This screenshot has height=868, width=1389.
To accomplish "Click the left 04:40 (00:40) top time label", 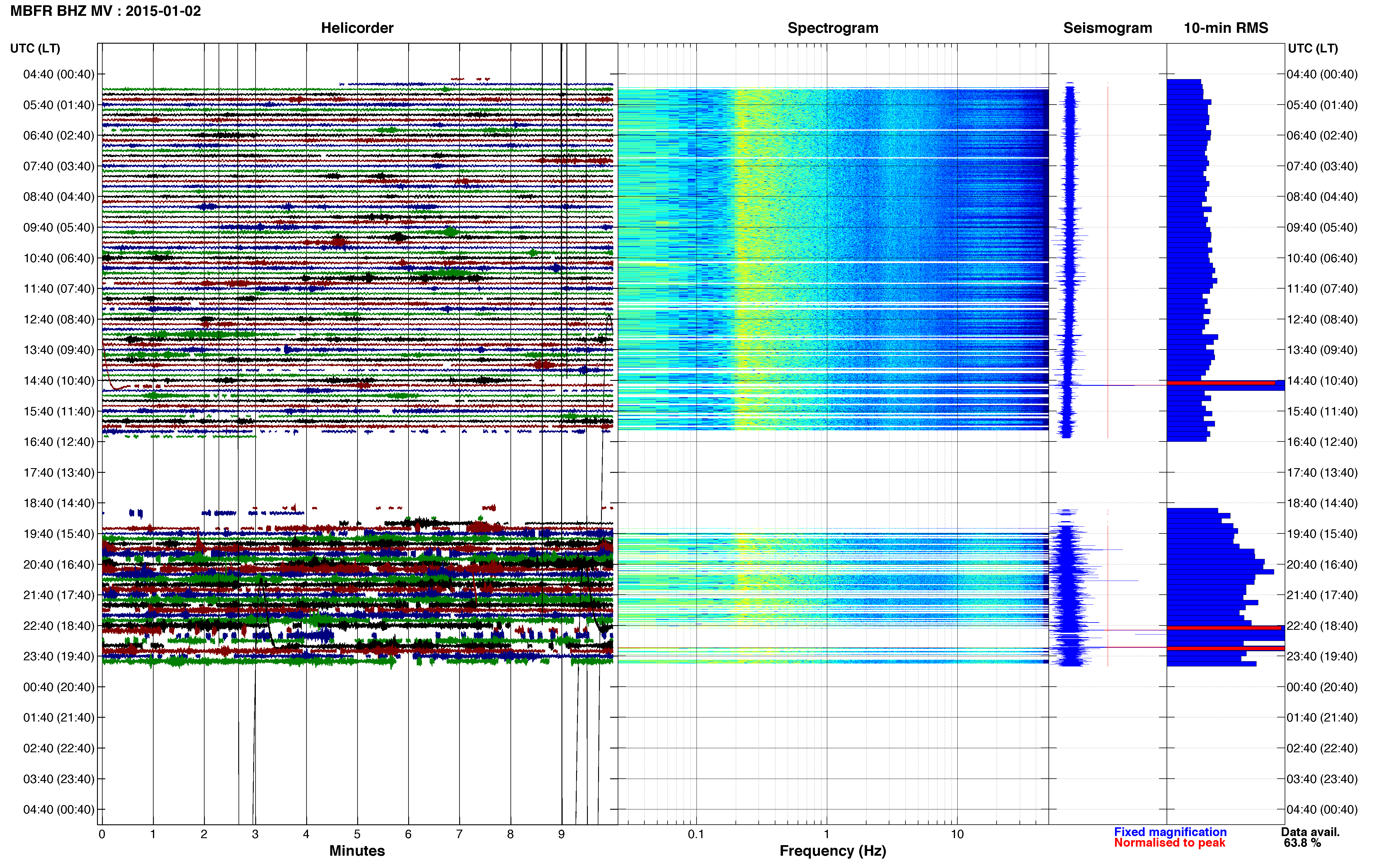I will tap(59, 74).
